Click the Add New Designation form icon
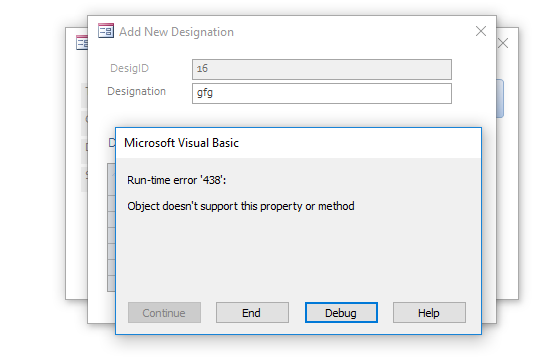 coord(106,31)
